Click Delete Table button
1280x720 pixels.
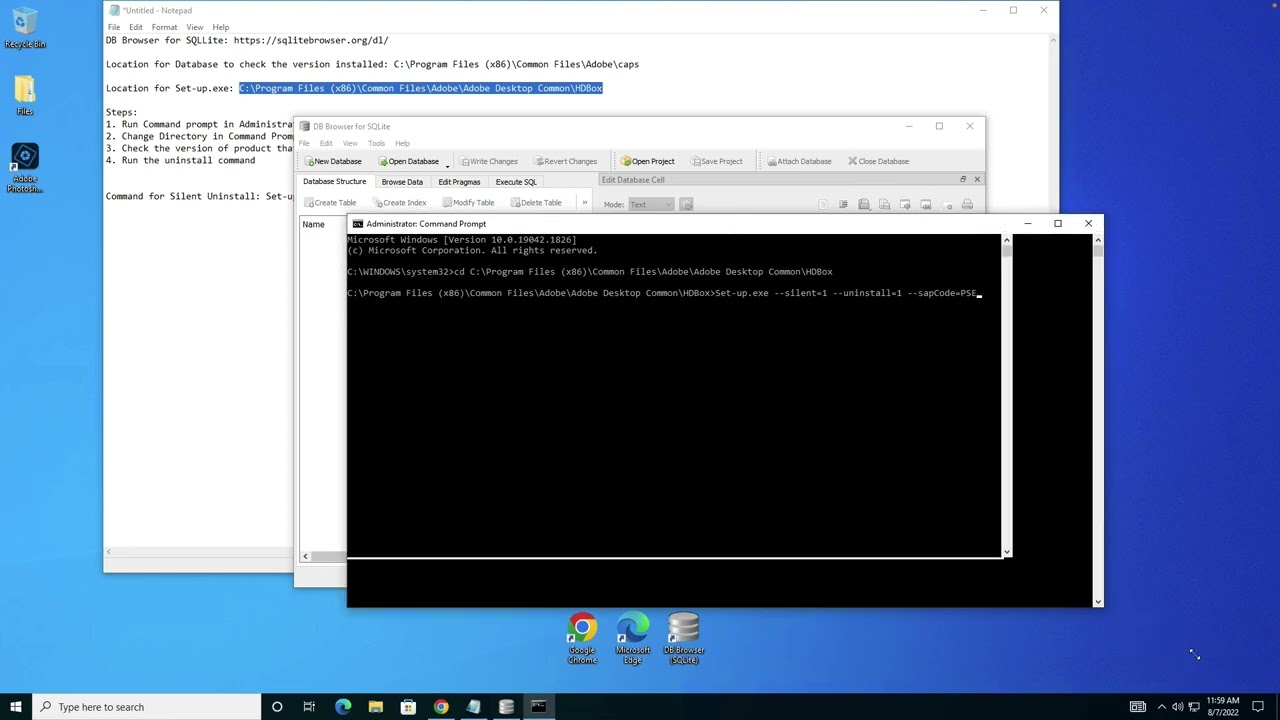536,203
